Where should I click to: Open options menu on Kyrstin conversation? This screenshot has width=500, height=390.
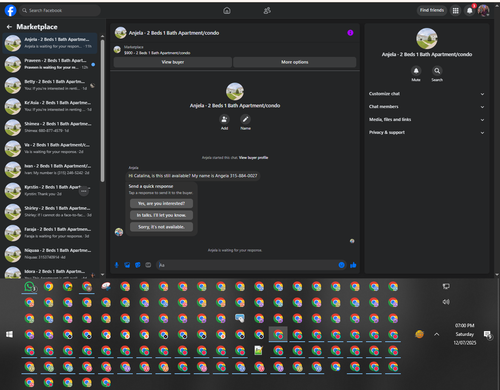[84, 191]
